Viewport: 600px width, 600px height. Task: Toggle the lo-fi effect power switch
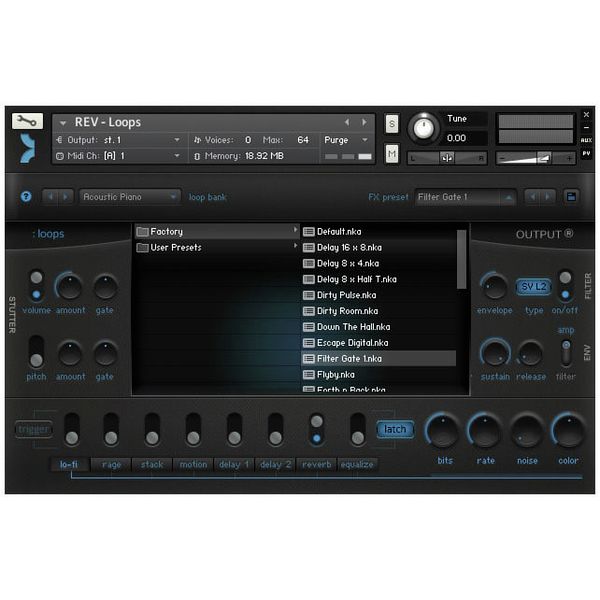[72, 429]
